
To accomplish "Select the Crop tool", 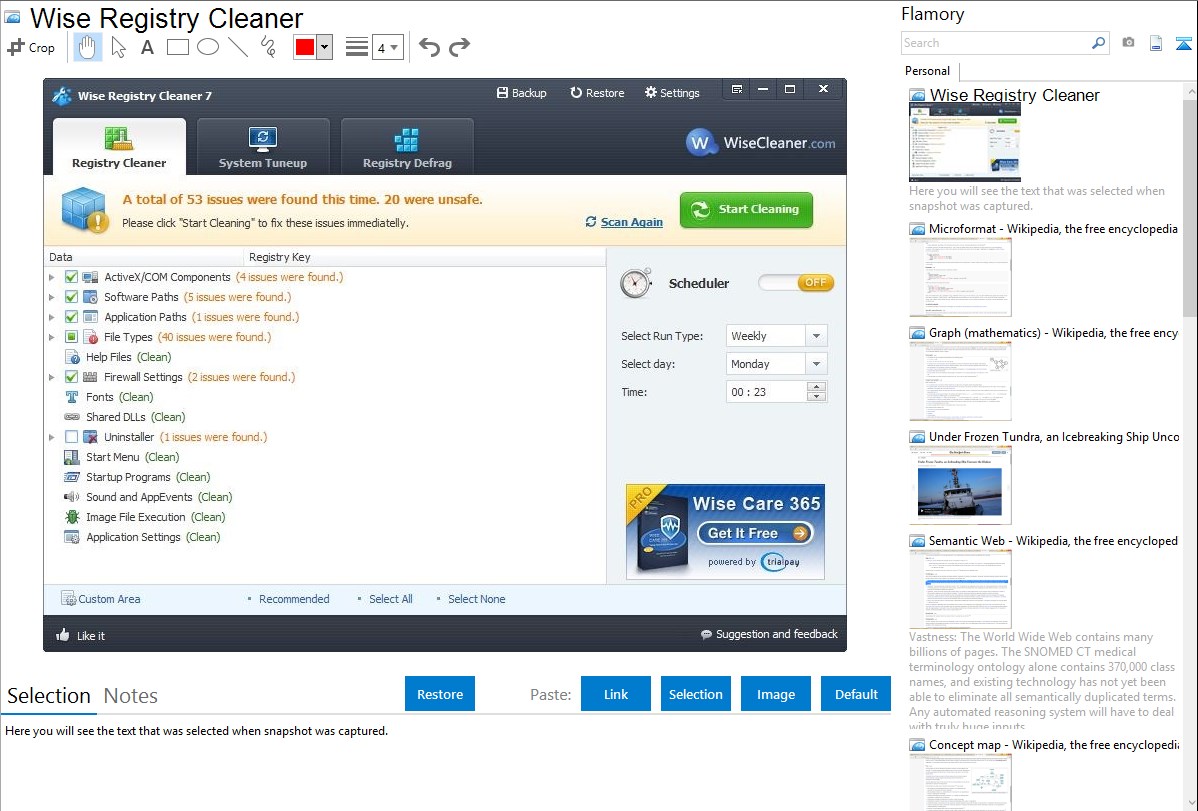I will pos(31,47).
